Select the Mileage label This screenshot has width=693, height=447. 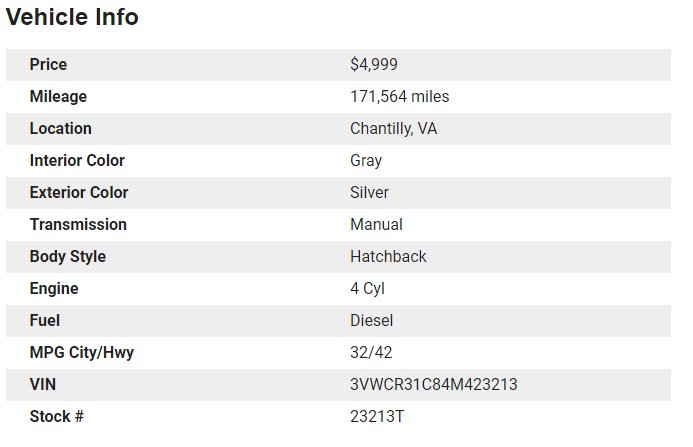[x=58, y=97]
